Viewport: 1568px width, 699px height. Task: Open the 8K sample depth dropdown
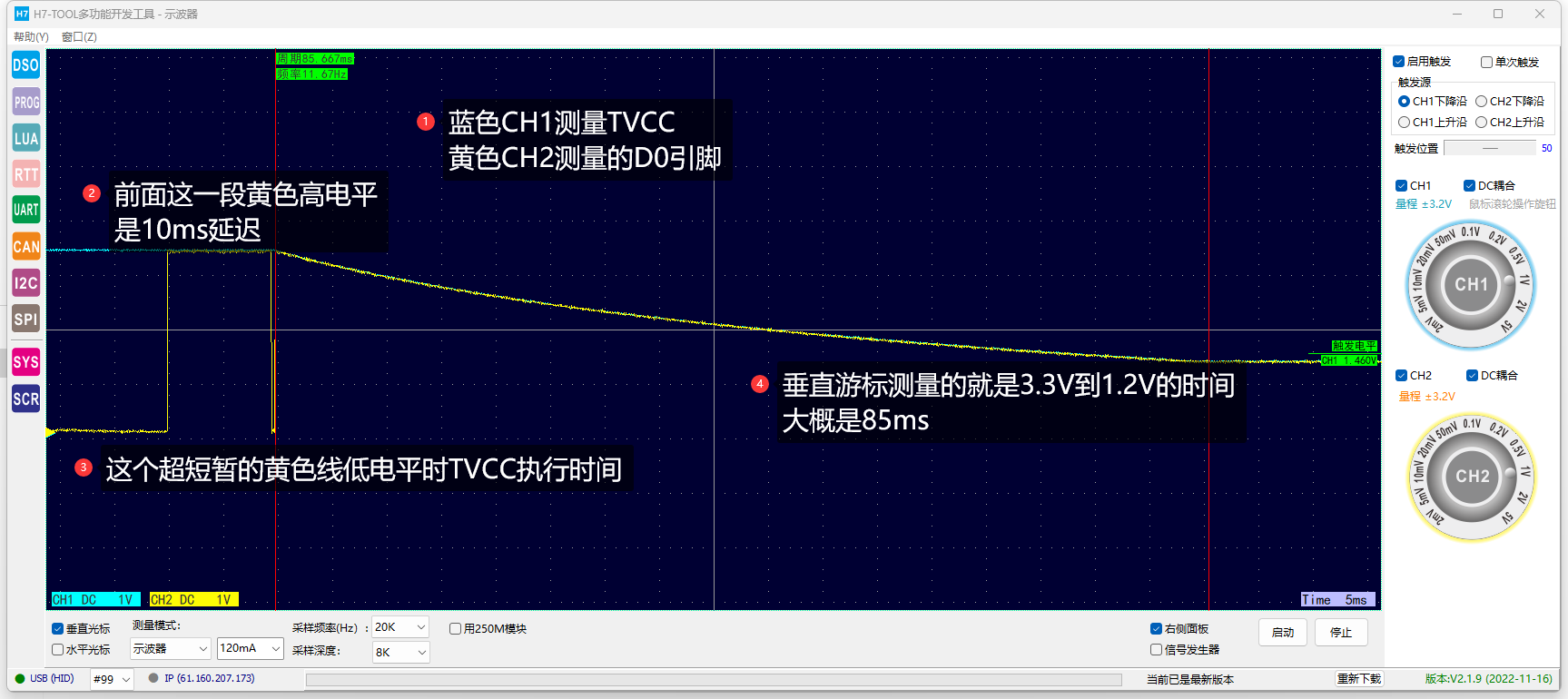click(x=400, y=652)
